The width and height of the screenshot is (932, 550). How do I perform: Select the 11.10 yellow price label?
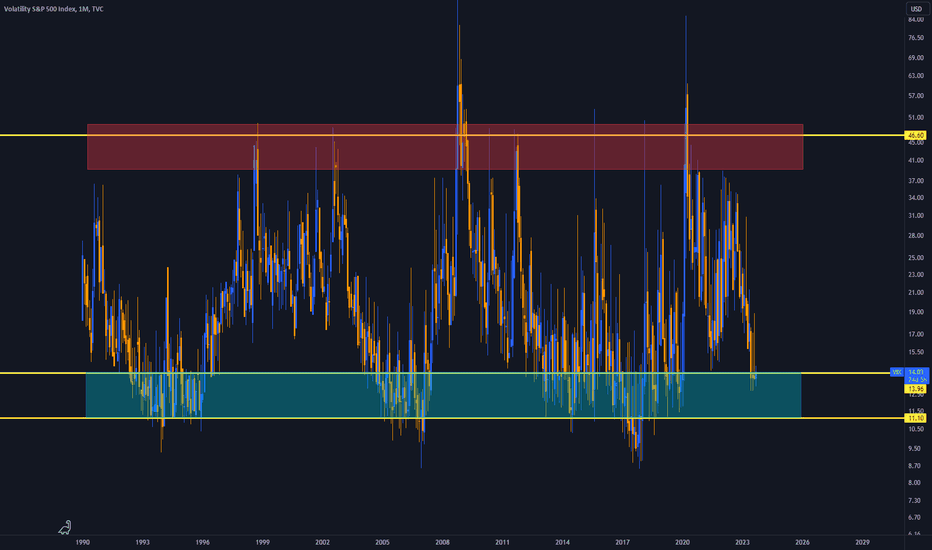tap(916, 418)
